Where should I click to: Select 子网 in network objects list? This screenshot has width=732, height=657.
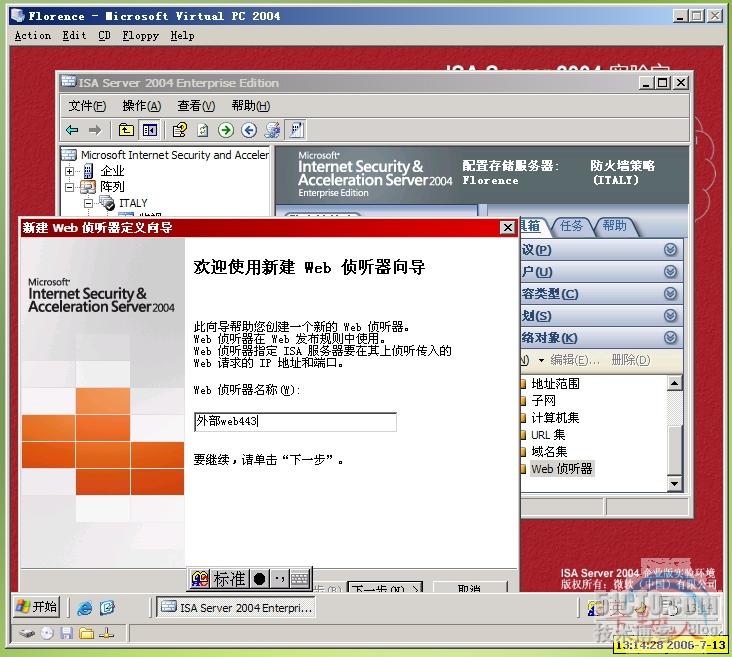(543, 401)
